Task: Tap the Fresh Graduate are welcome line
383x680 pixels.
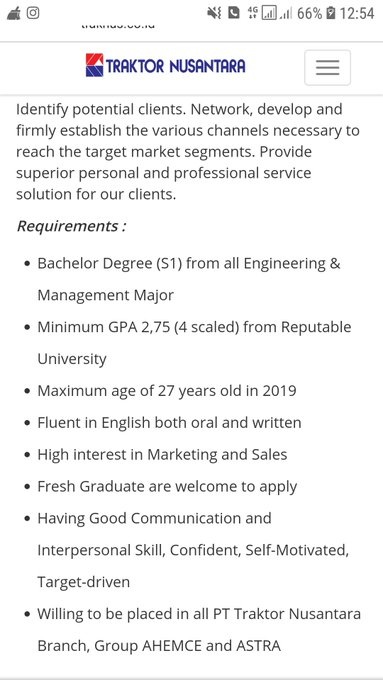Action: coord(167,487)
